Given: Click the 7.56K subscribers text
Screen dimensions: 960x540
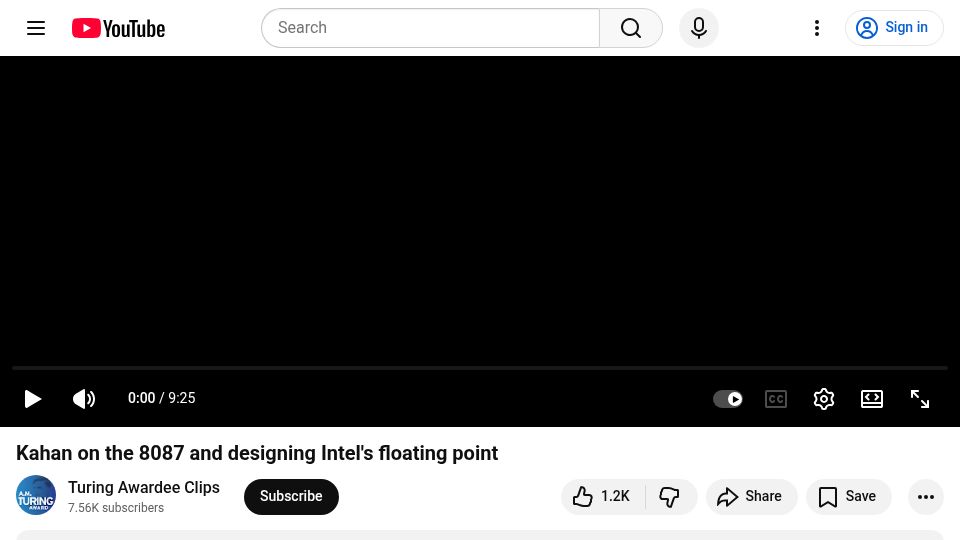Looking at the screenshot, I should pos(116,508).
